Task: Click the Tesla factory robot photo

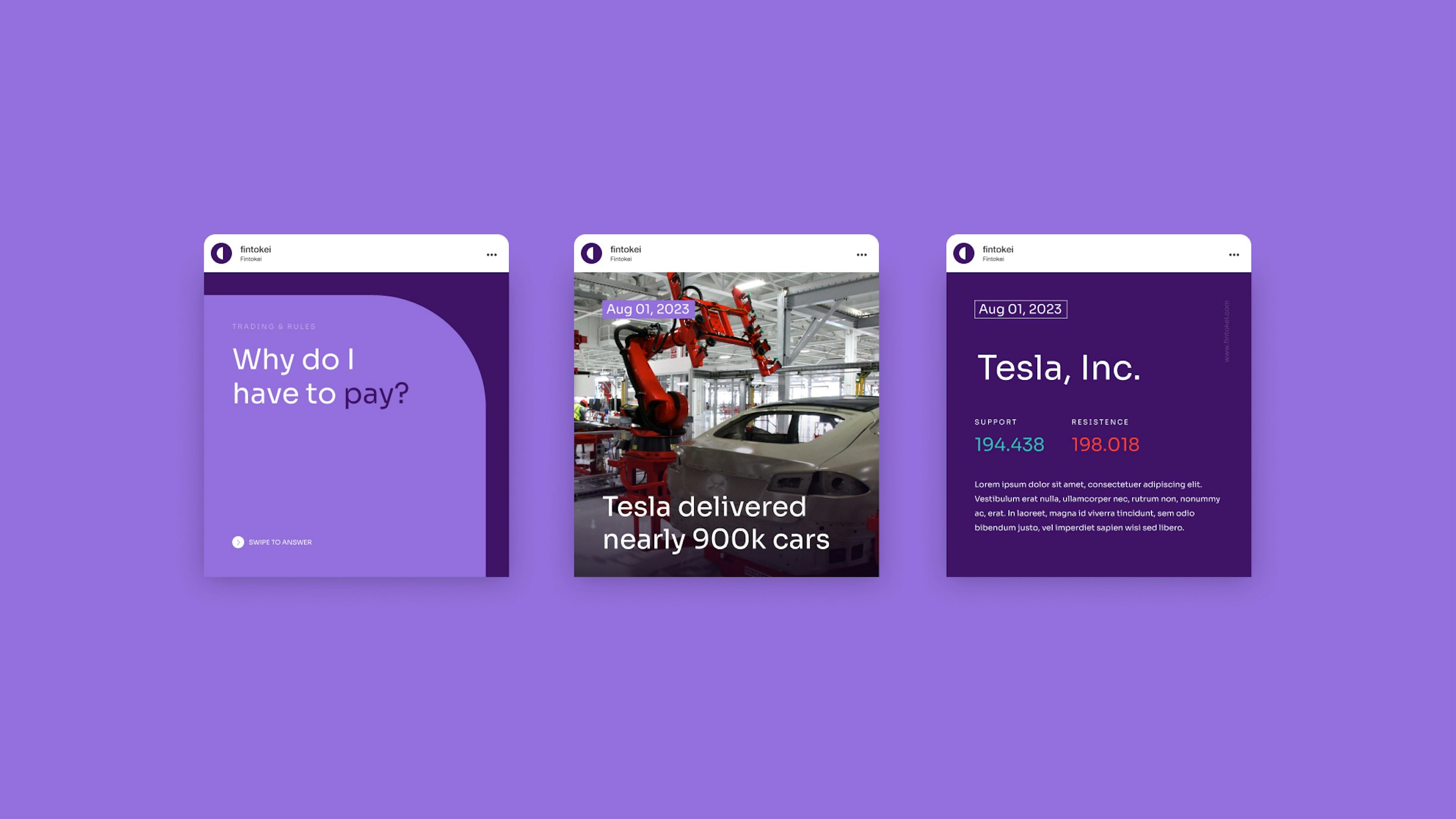Action: tap(726, 425)
